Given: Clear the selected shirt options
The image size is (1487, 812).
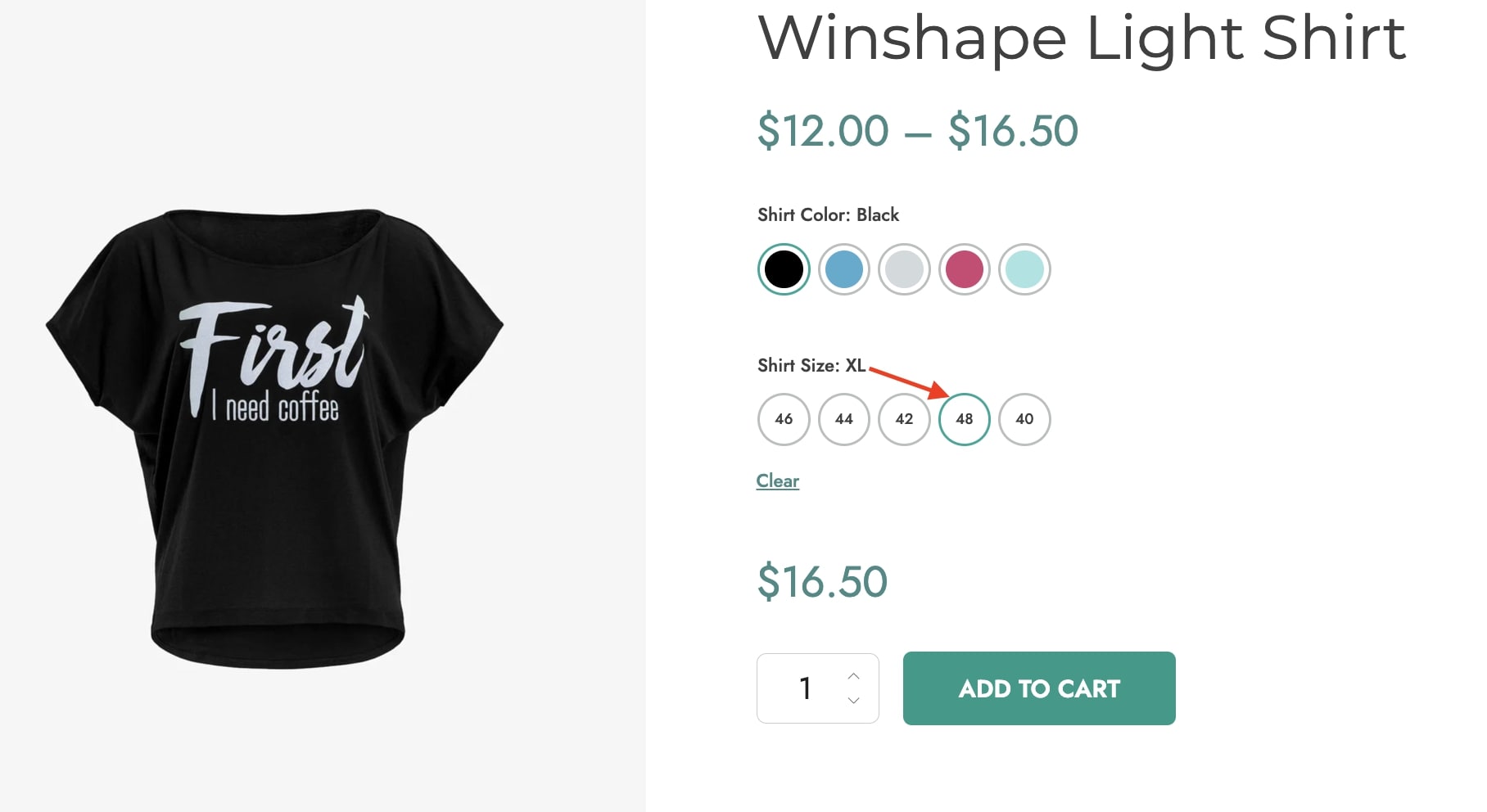Looking at the screenshot, I should pyautogui.click(x=777, y=481).
